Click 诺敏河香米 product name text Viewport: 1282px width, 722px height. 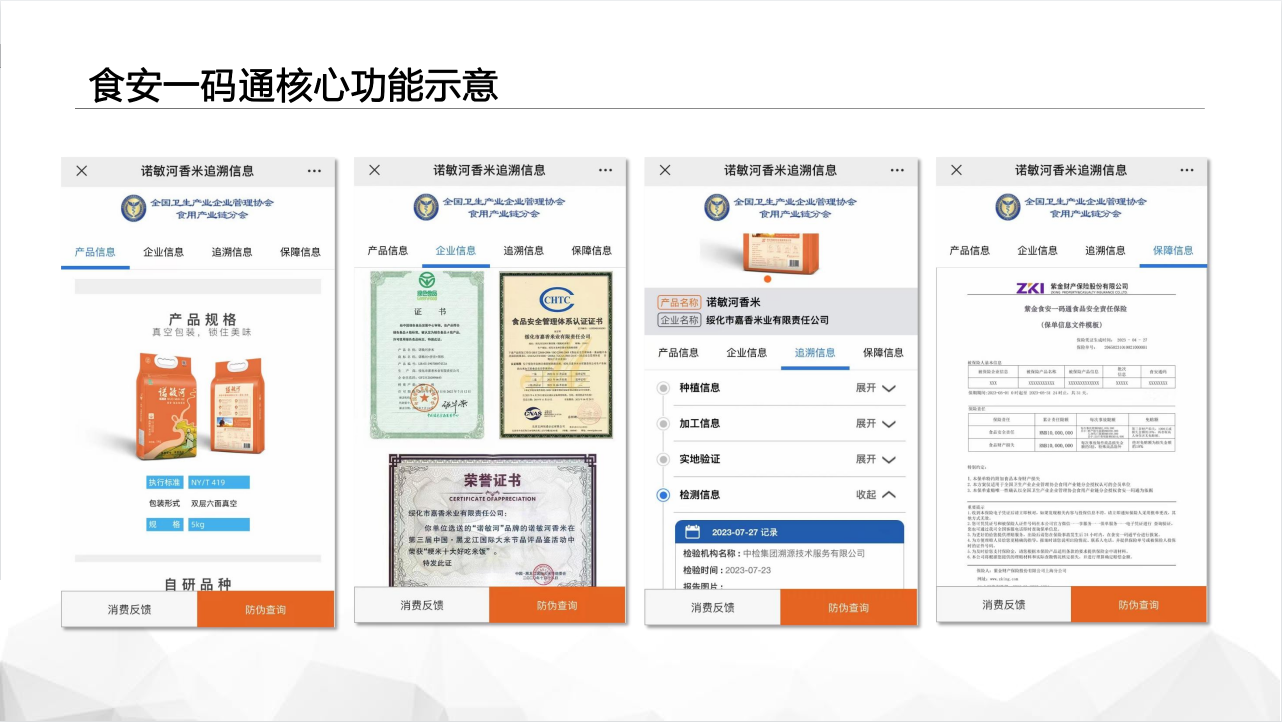pos(734,302)
